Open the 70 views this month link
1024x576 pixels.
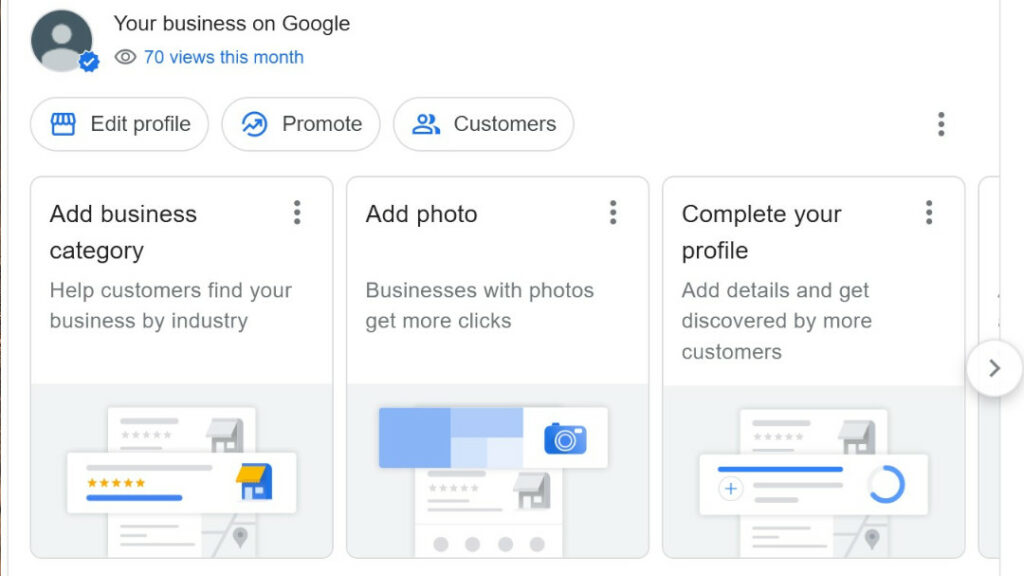point(223,57)
